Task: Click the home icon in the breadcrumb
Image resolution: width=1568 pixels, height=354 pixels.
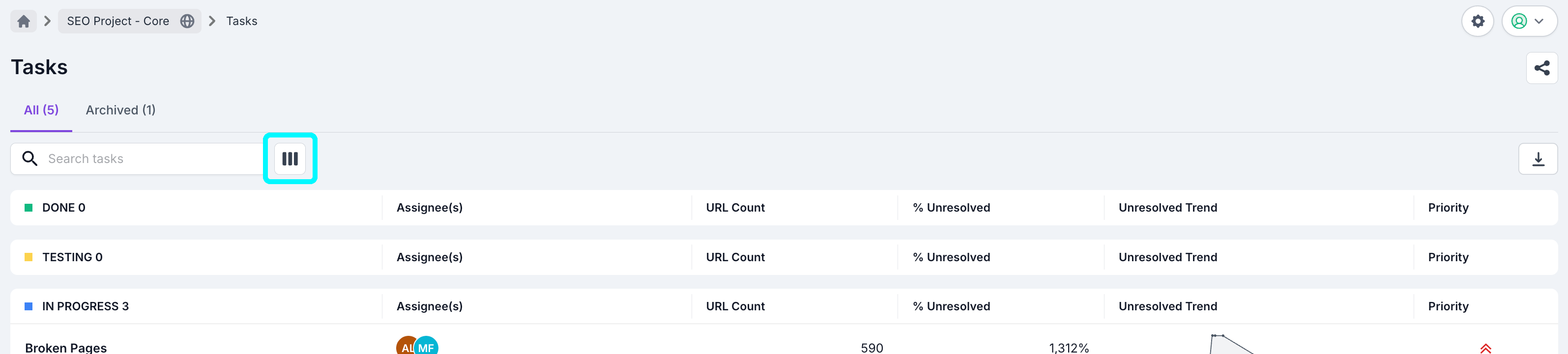Action: (x=23, y=21)
